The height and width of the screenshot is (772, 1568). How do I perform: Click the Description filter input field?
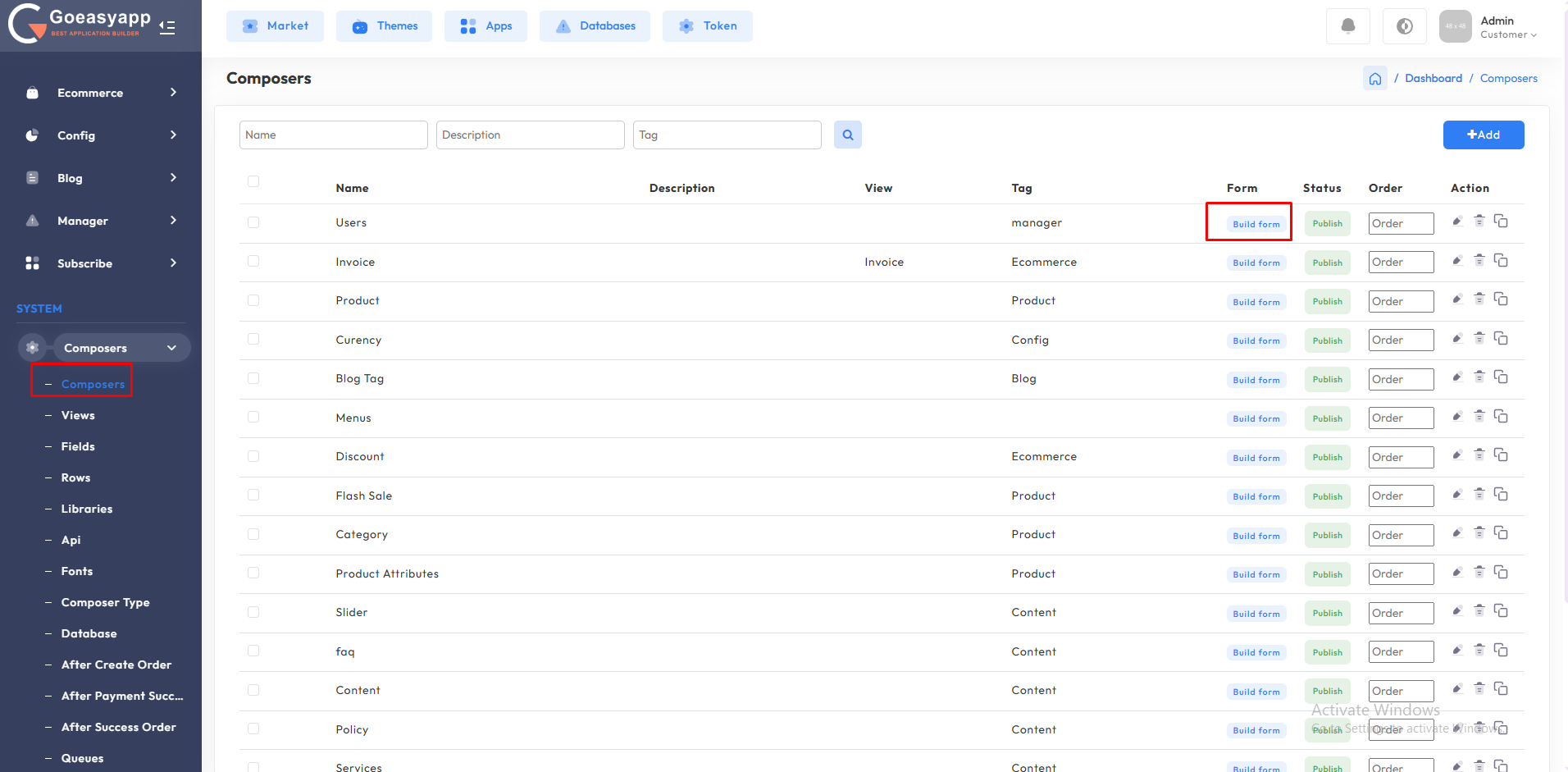click(x=530, y=135)
